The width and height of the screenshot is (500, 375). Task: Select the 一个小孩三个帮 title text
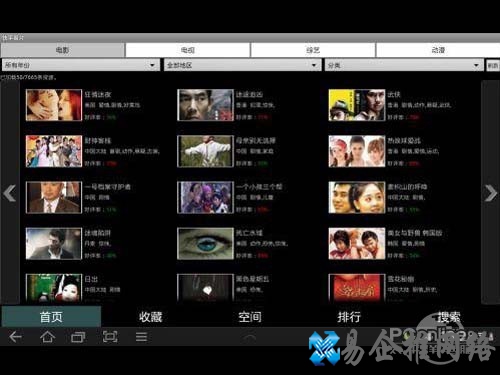[259, 187]
